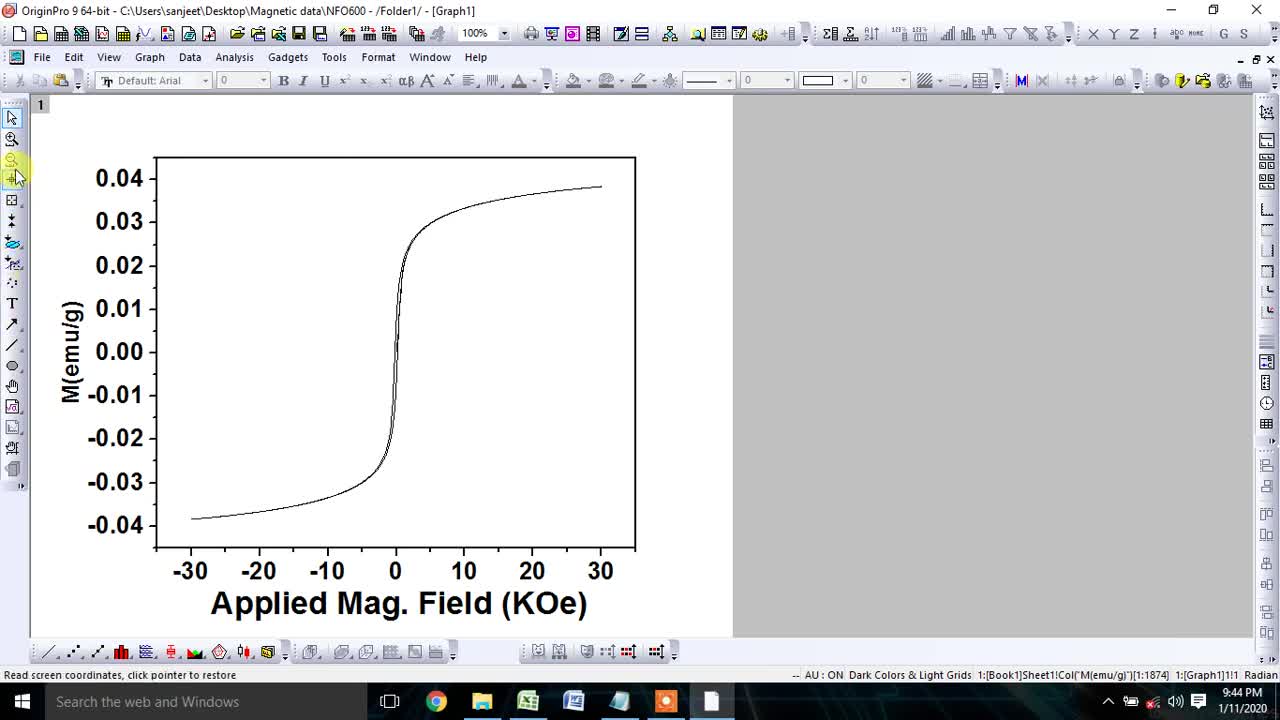This screenshot has width=1280, height=720.
Task: Select the Pointer tool
Action: 12,118
